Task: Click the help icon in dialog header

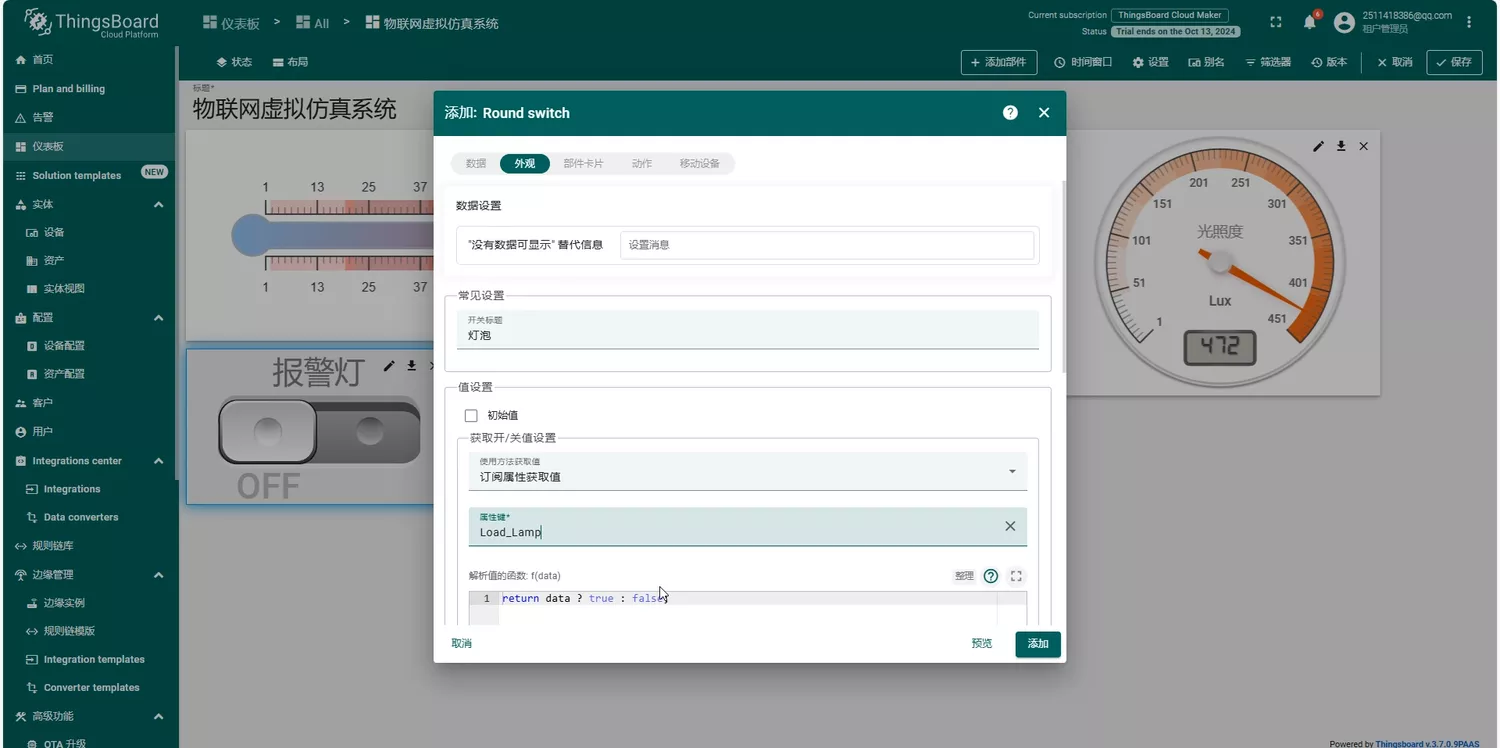Action: tap(1010, 113)
